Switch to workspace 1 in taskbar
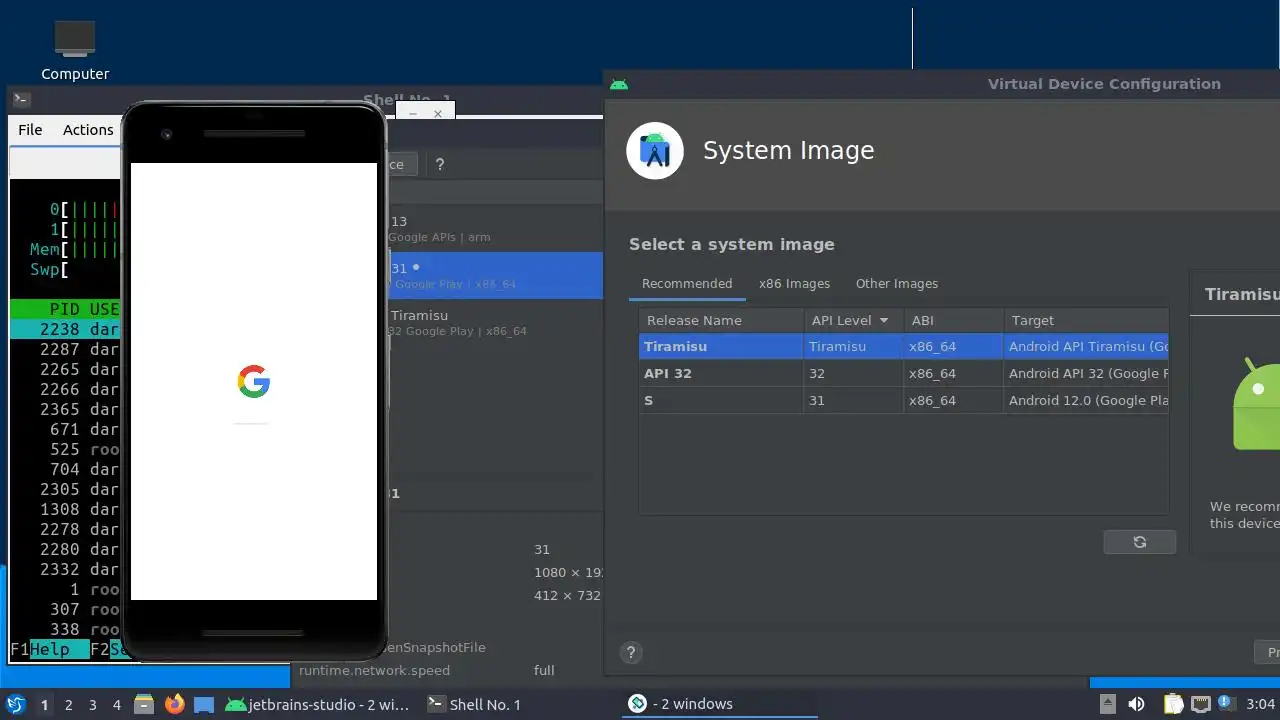The width and height of the screenshot is (1280, 720). click(x=45, y=705)
